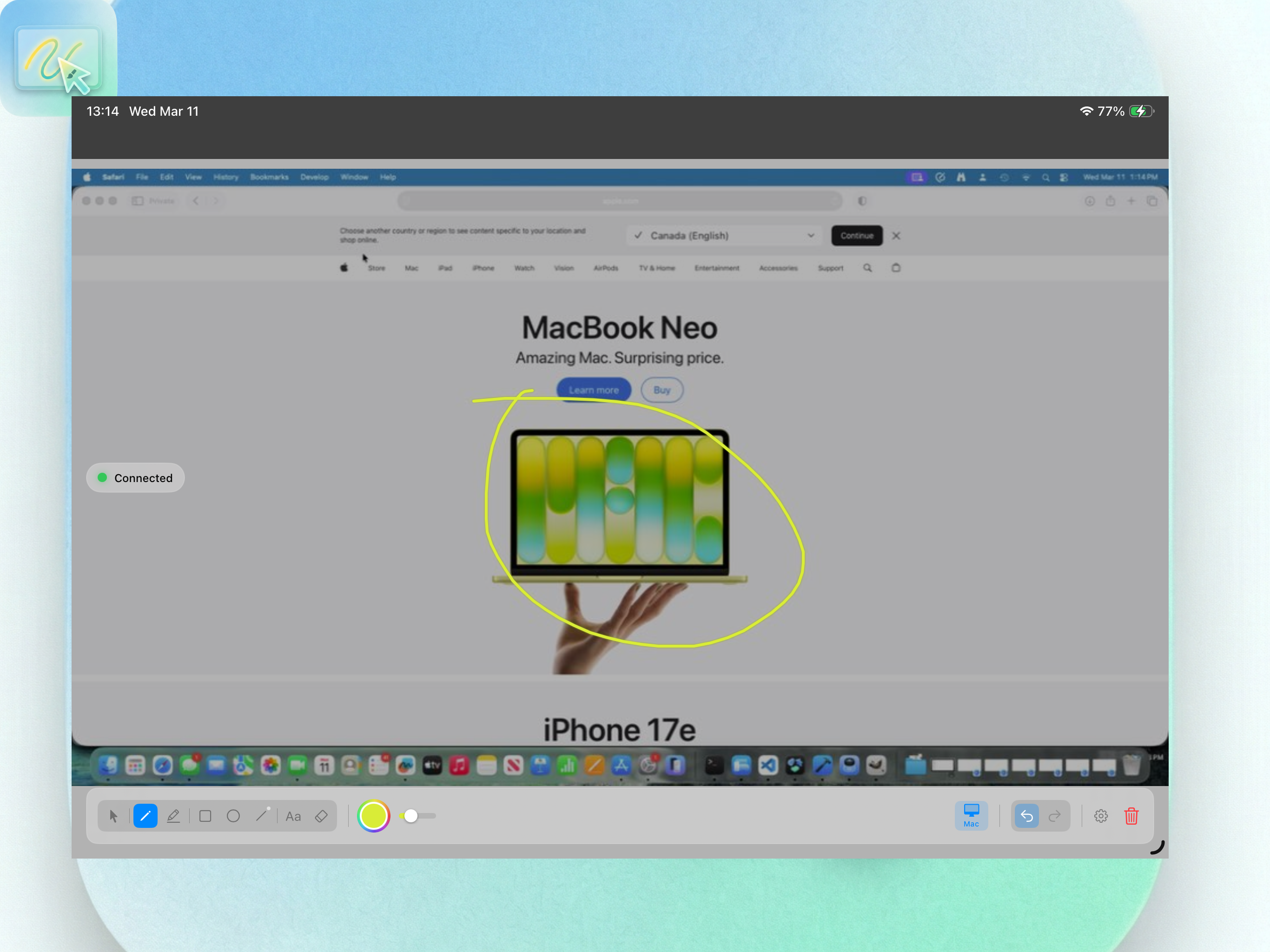Open annotation settings gear
The image size is (1270, 952).
point(1101,816)
